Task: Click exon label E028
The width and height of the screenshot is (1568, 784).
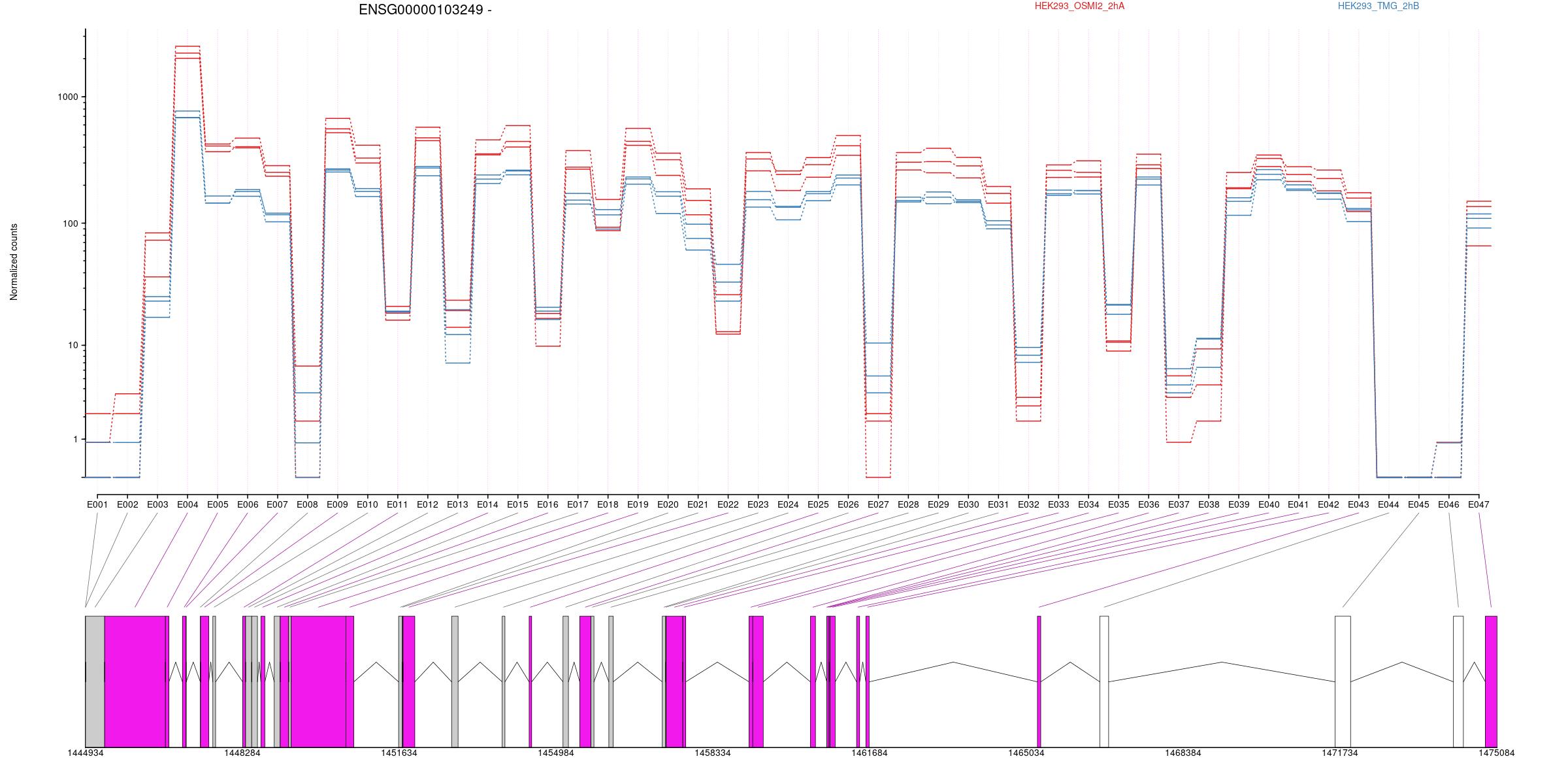Action: (909, 504)
